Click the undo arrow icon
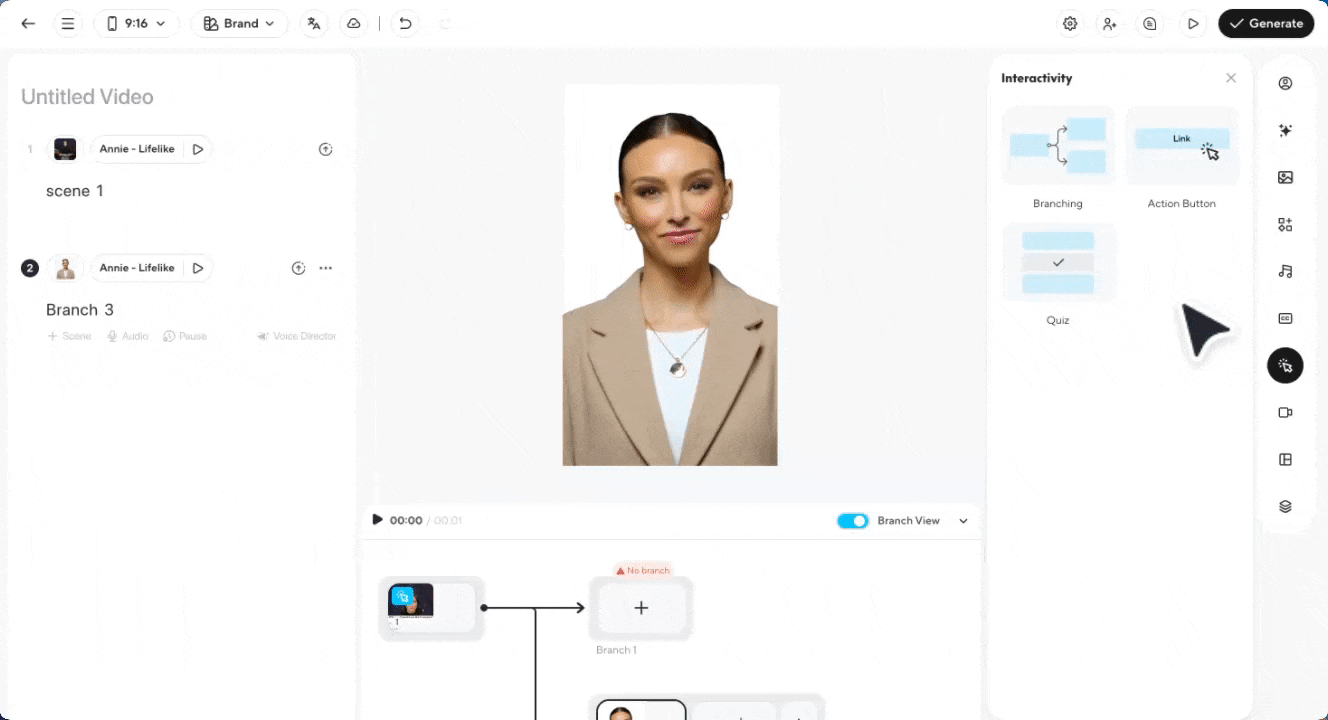The image size is (1328, 720). pyautogui.click(x=405, y=23)
